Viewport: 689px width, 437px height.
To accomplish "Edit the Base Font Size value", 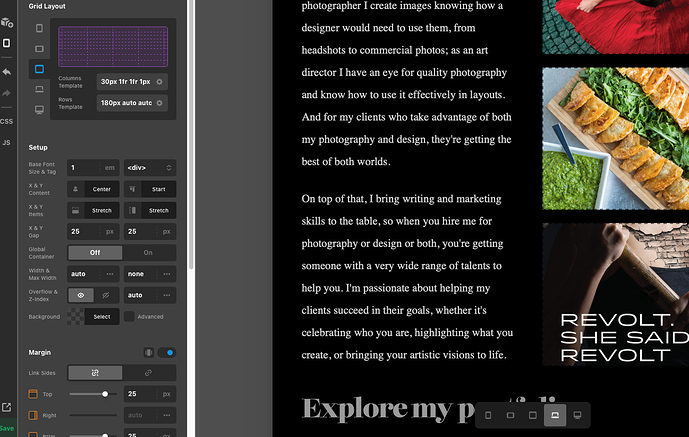I will 83,168.
